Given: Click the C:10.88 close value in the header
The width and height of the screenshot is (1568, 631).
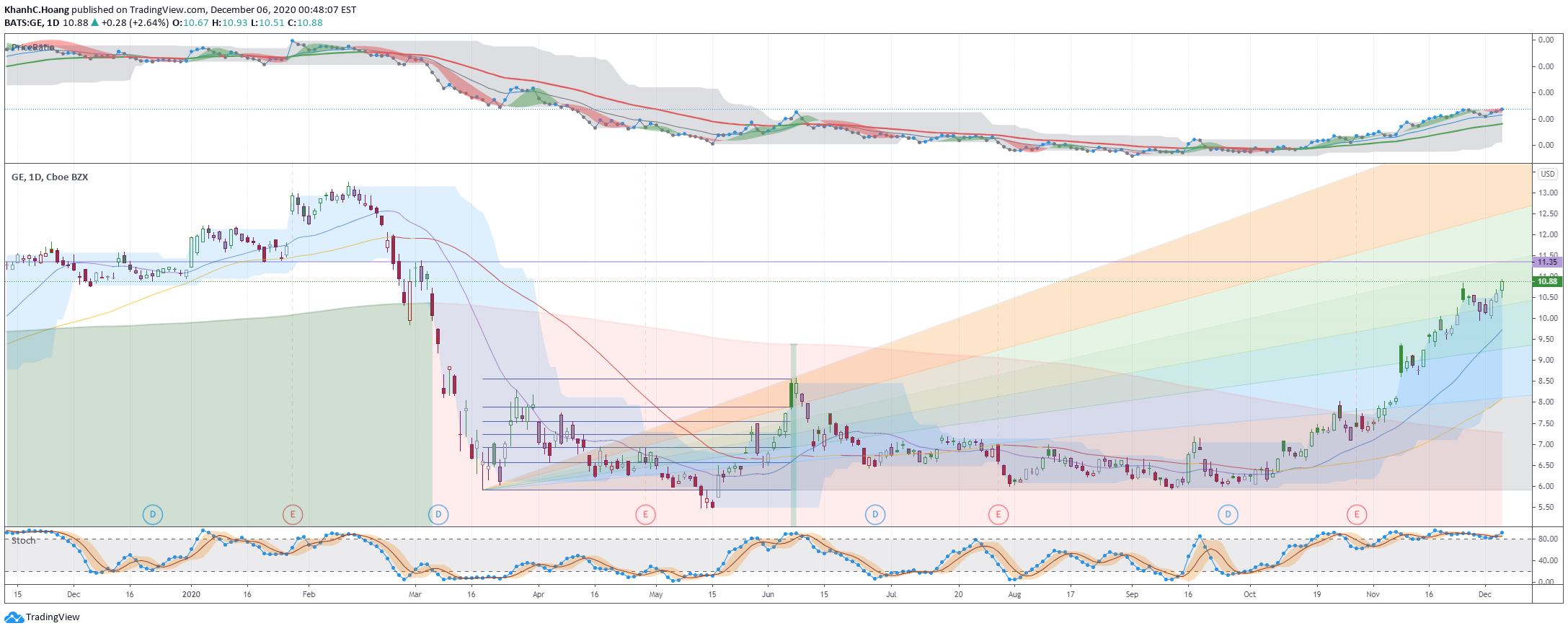Looking at the screenshot, I should point(305,23).
